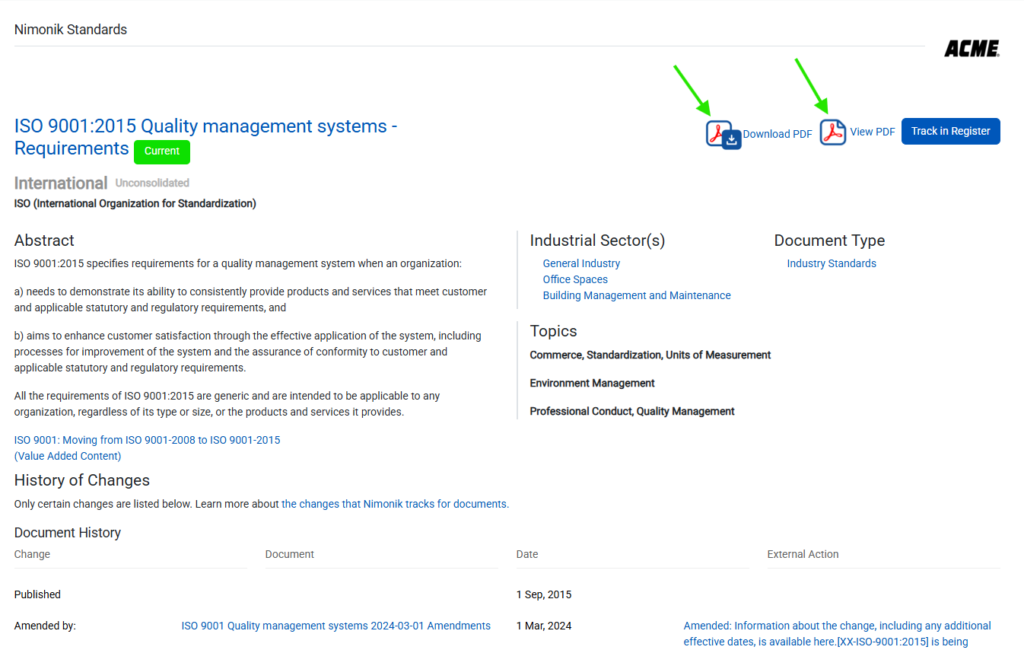Click the Topics heading
This screenshot has height=650, width=1024.
tap(553, 331)
